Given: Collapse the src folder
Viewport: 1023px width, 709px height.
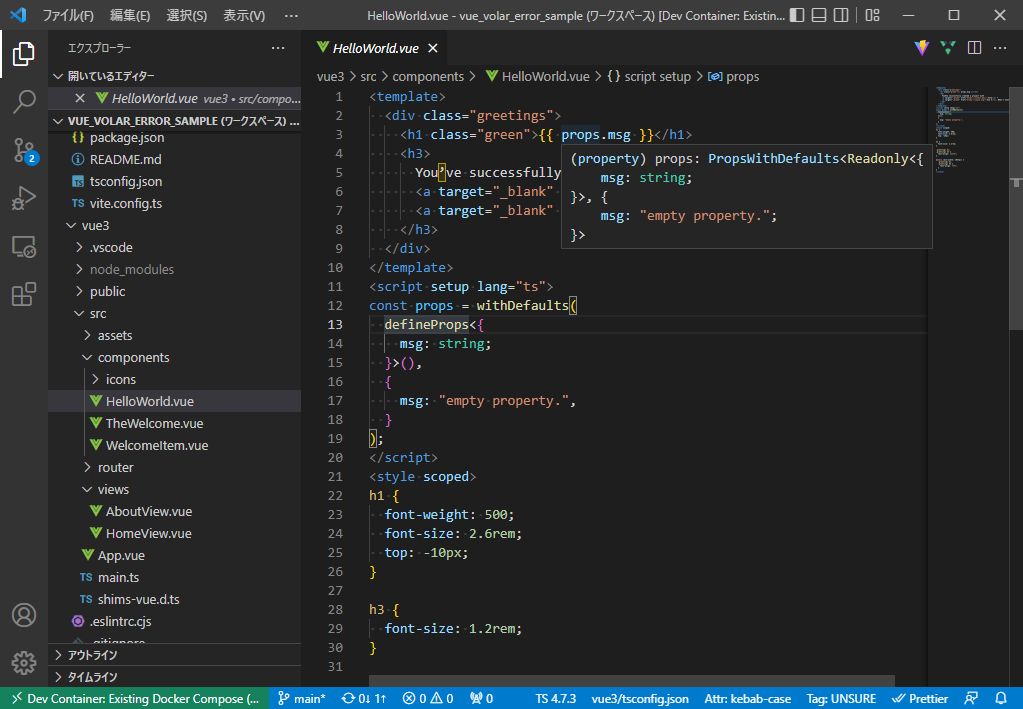Looking at the screenshot, I should 175,314.
